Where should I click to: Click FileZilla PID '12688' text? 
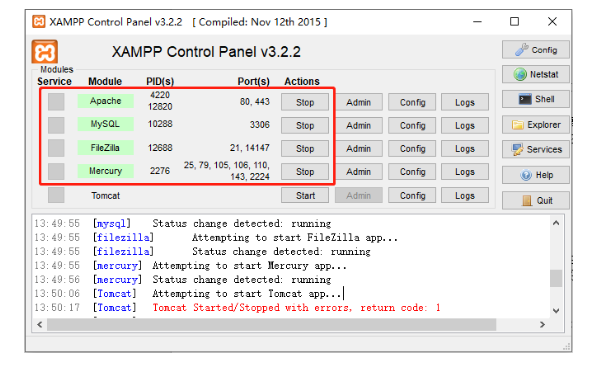pos(160,148)
